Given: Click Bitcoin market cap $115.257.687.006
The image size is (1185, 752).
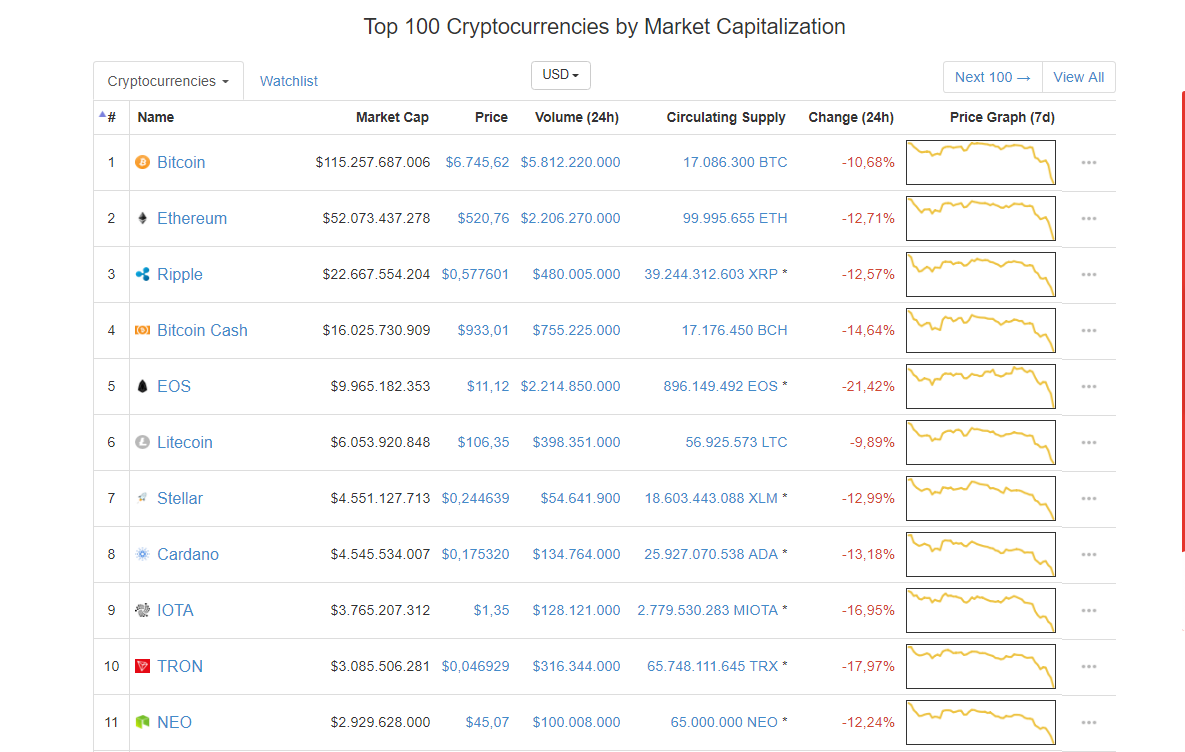Looking at the screenshot, I should pyautogui.click(x=373, y=162).
